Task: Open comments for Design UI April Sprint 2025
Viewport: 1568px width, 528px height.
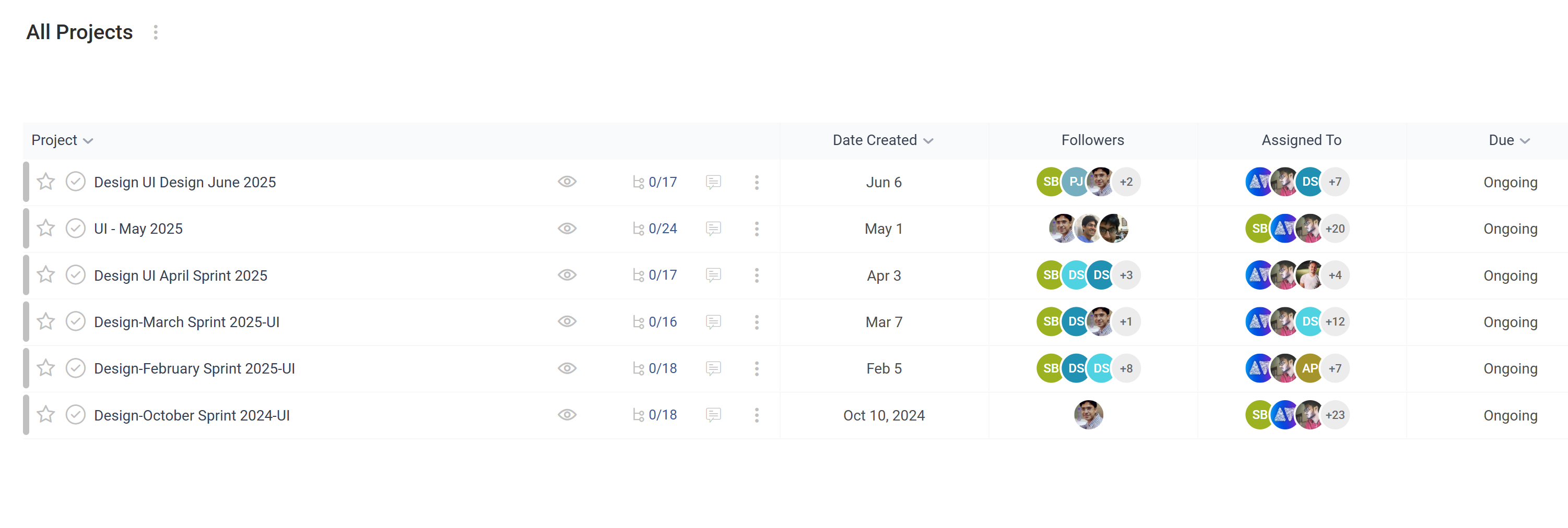Action: pyautogui.click(x=713, y=275)
